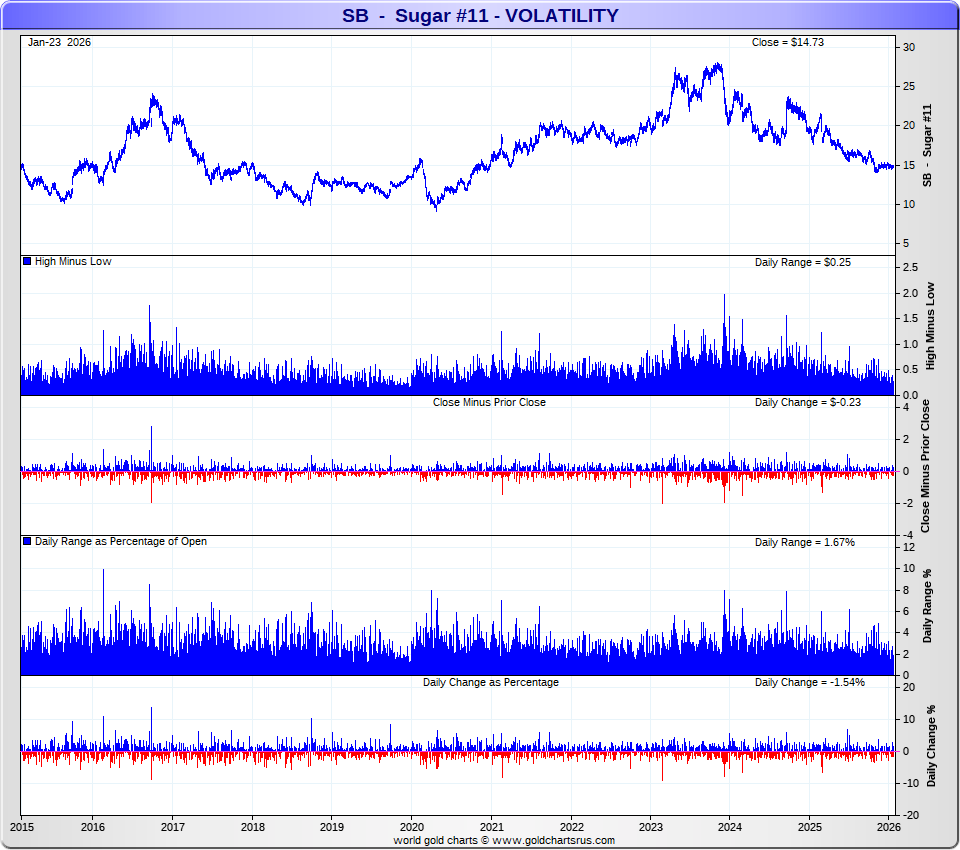This screenshot has height=850, width=960.
Task: Click the 2024 x-axis year label
Action: click(730, 827)
